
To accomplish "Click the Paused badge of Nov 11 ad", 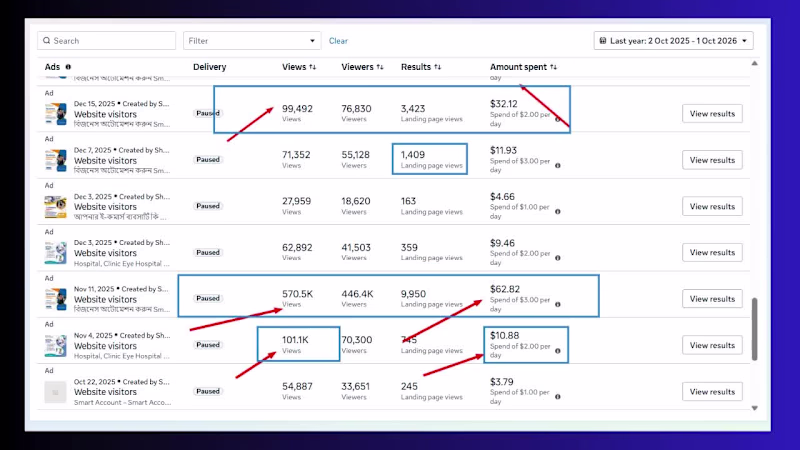I will click(208, 298).
